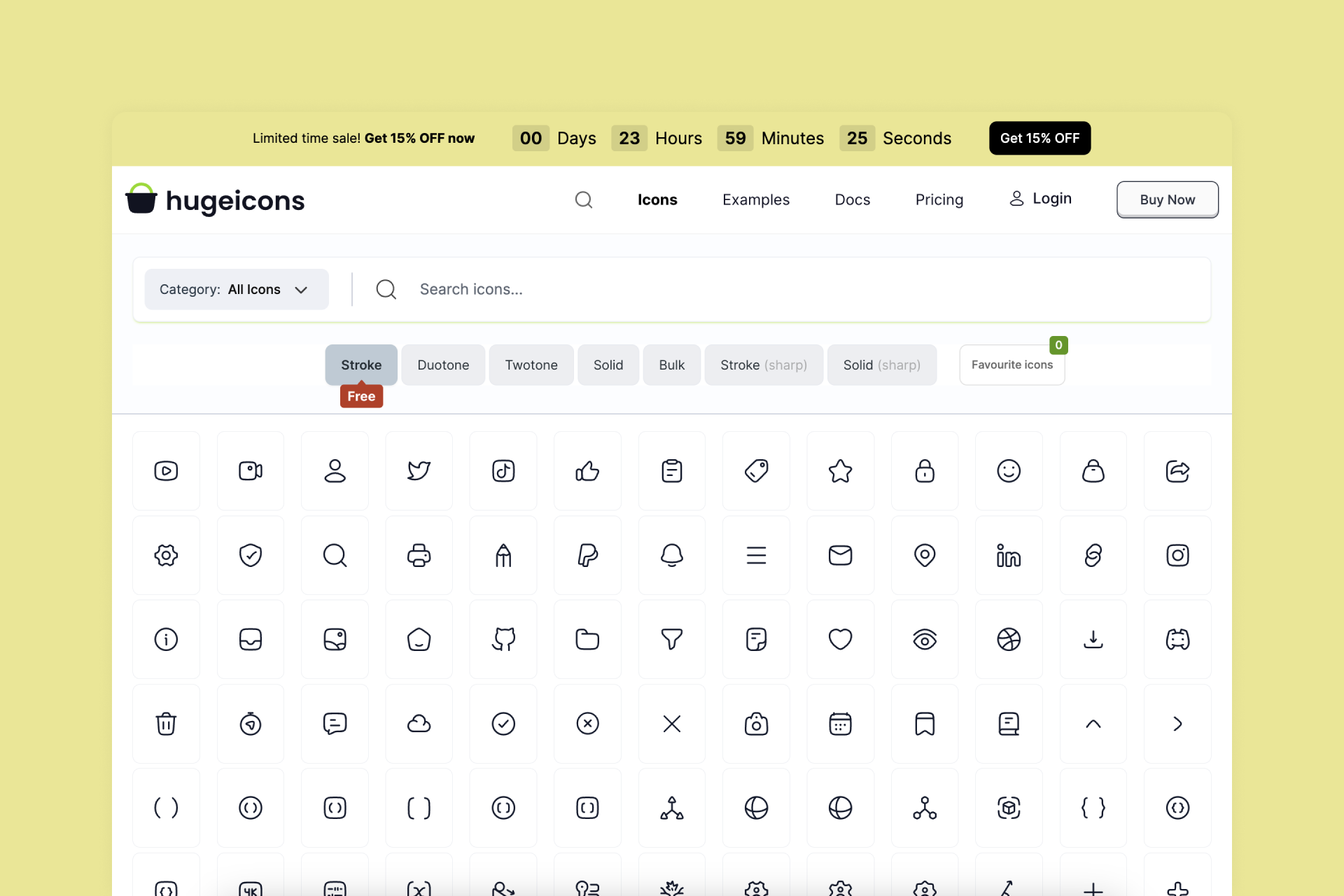Switch to Solid (sharp) style
This screenshot has width=1344, height=896.
tap(881, 365)
